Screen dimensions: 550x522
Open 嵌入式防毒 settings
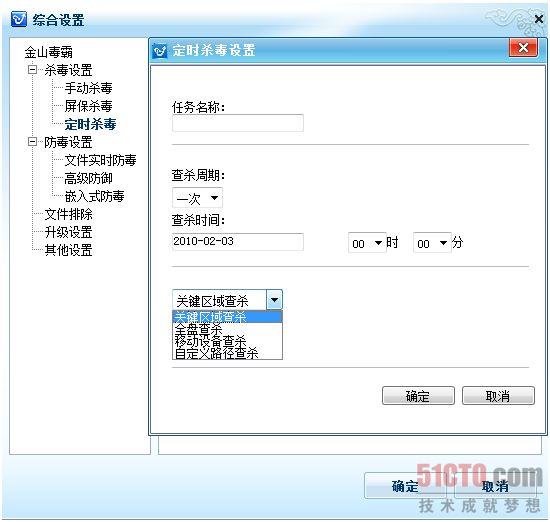[x=94, y=196]
